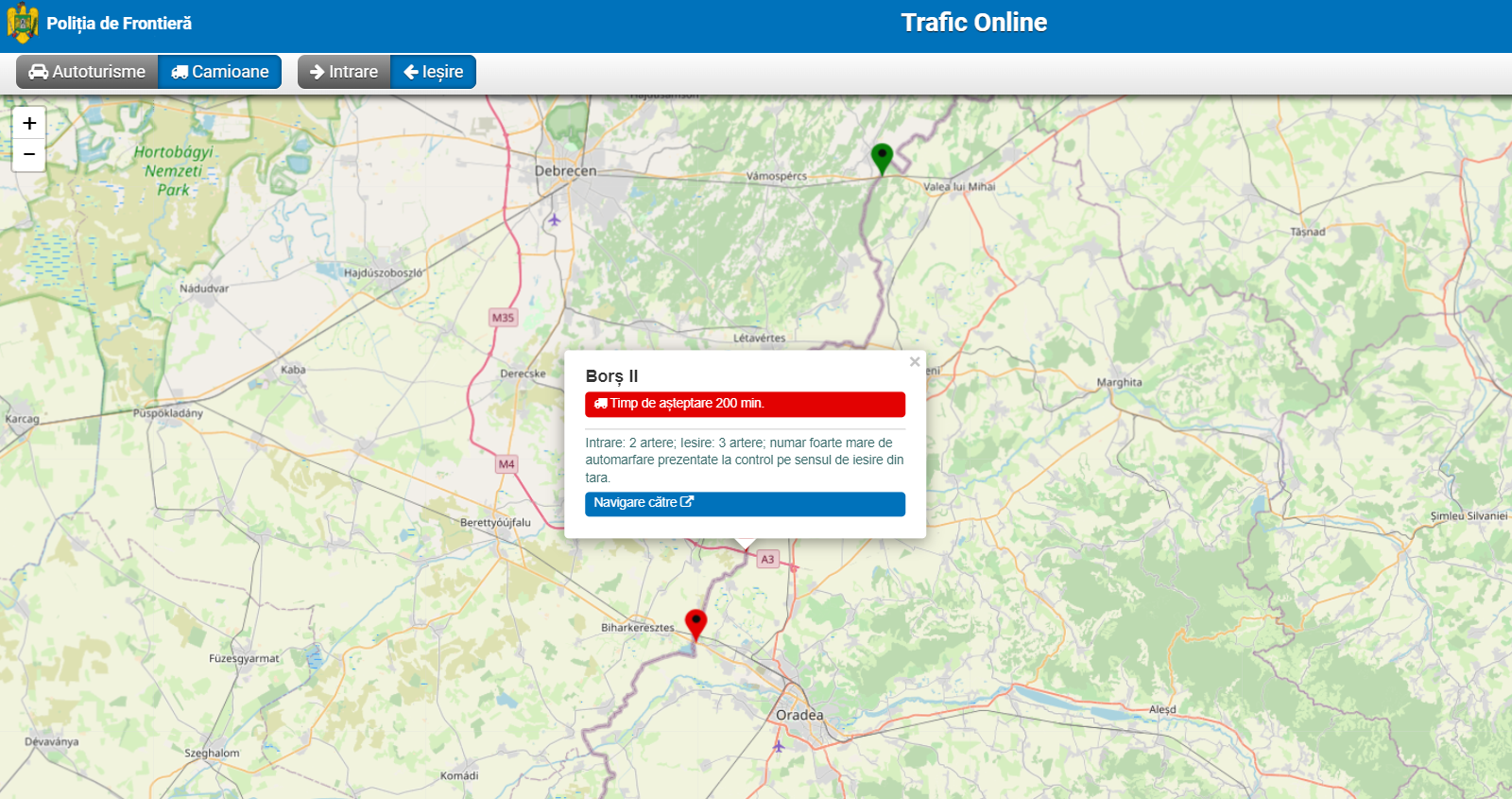Select the Camioane vehicle filter
Viewport: 1512px width, 799px height.
[220, 72]
